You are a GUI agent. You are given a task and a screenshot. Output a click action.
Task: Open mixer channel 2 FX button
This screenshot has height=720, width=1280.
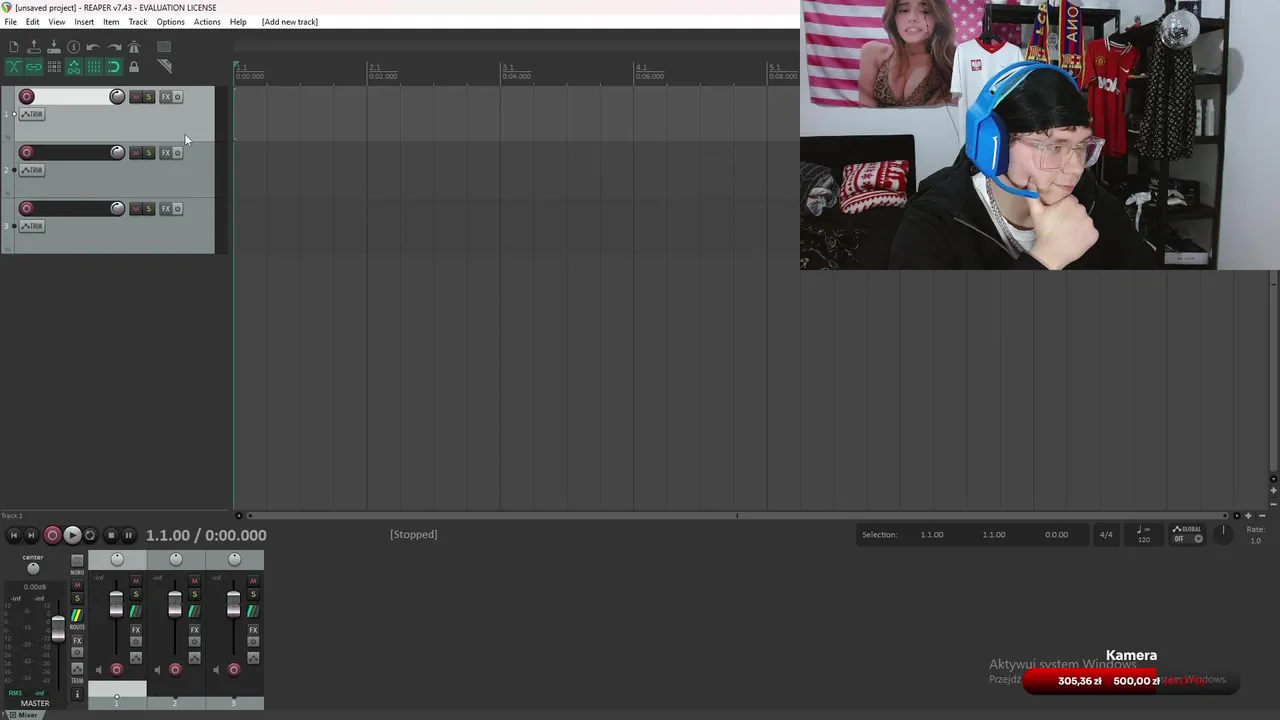click(x=195, y=630)
